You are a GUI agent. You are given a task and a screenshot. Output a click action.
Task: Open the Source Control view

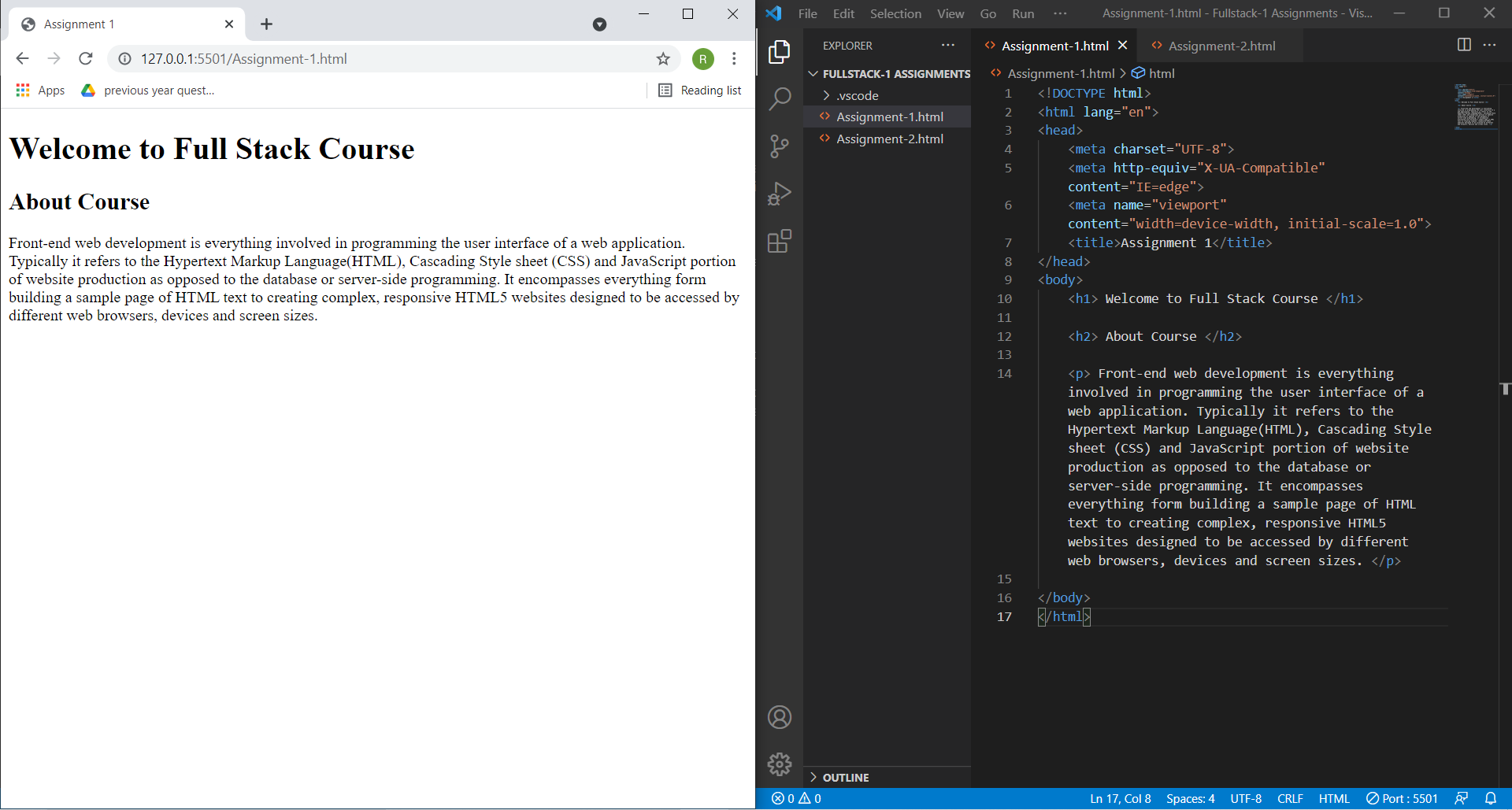click(x=779, y=146)
